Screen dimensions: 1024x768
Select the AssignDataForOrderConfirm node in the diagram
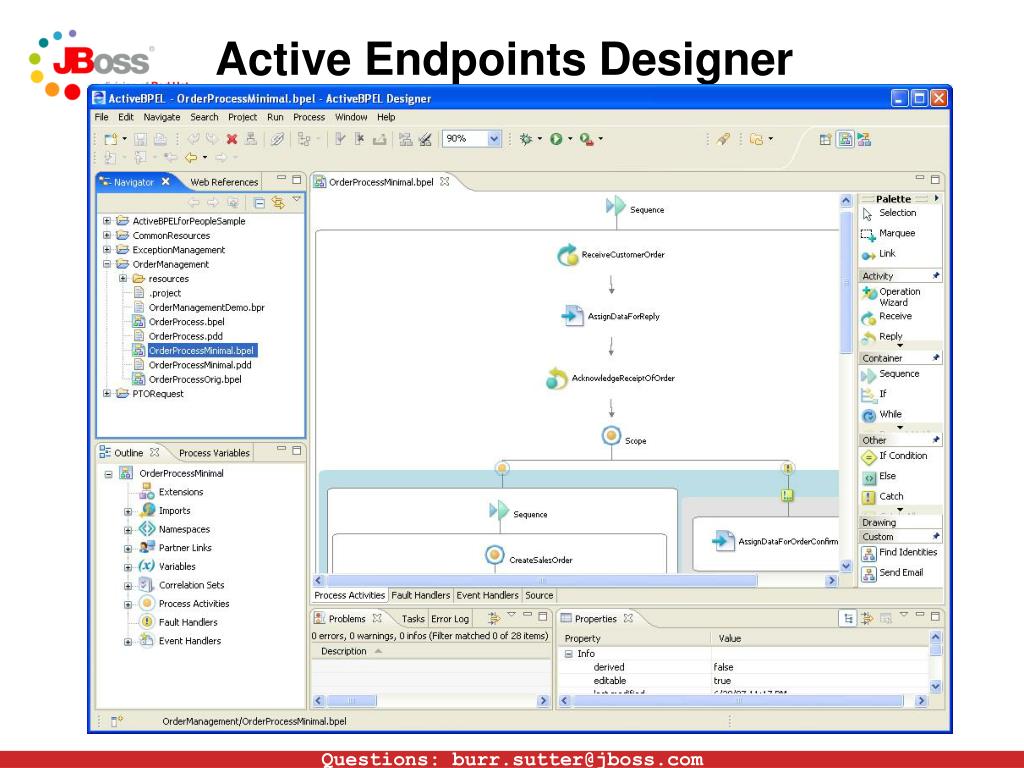(775, 541)
